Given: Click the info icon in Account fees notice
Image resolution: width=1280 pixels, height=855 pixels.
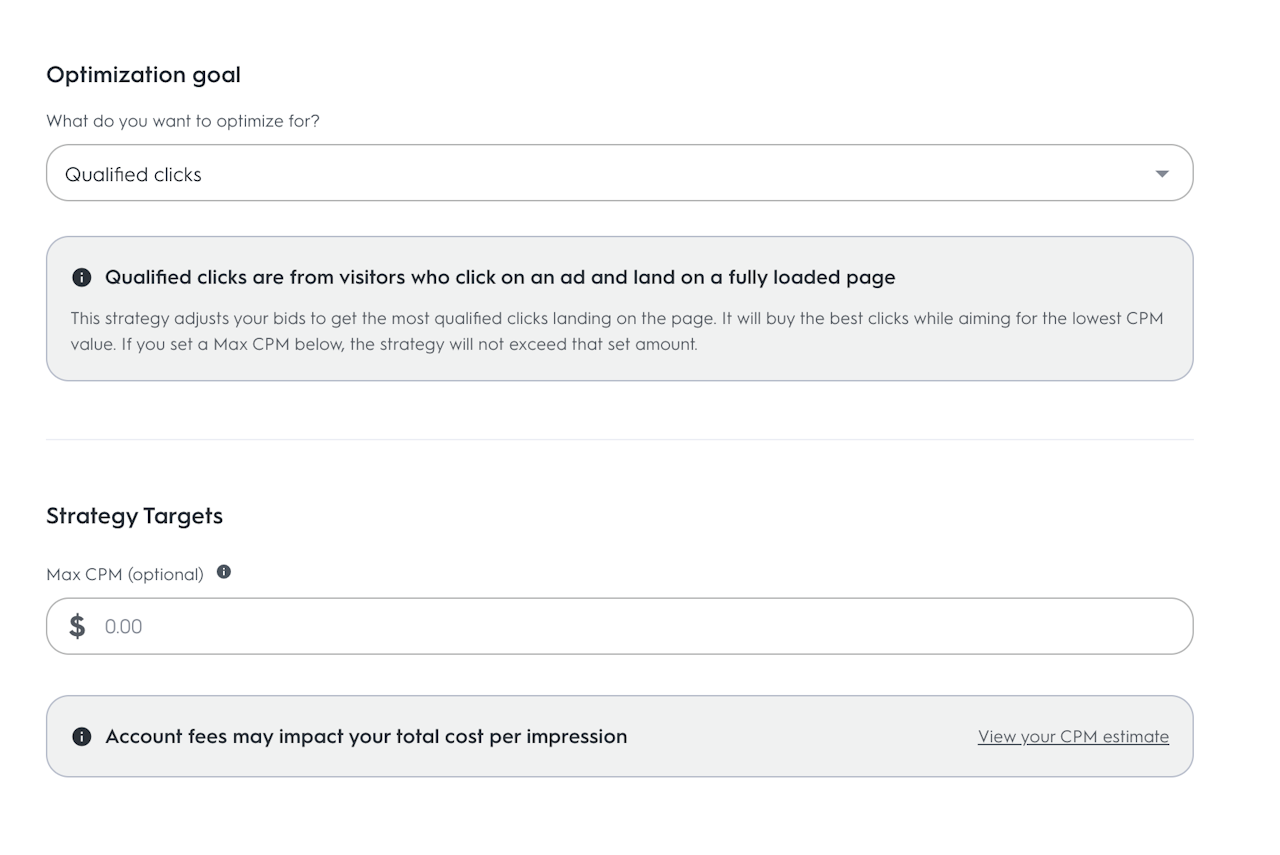Looking at the screenshot, I should point(82,737).
